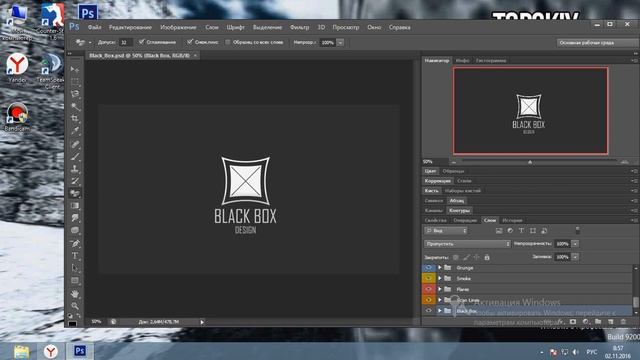Open Bandicam desktop shortcut

click(x=17, y=117)
